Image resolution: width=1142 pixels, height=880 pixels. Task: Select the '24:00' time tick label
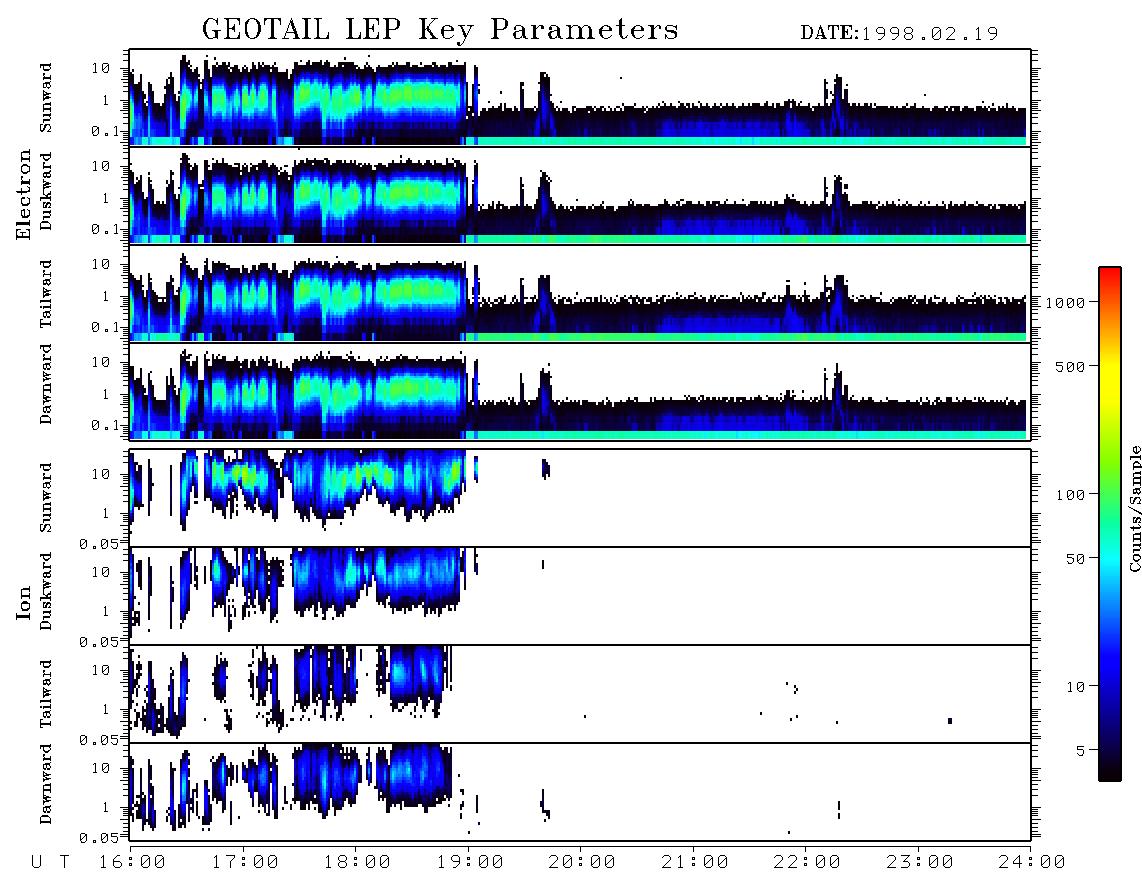tap(1032, 862)
